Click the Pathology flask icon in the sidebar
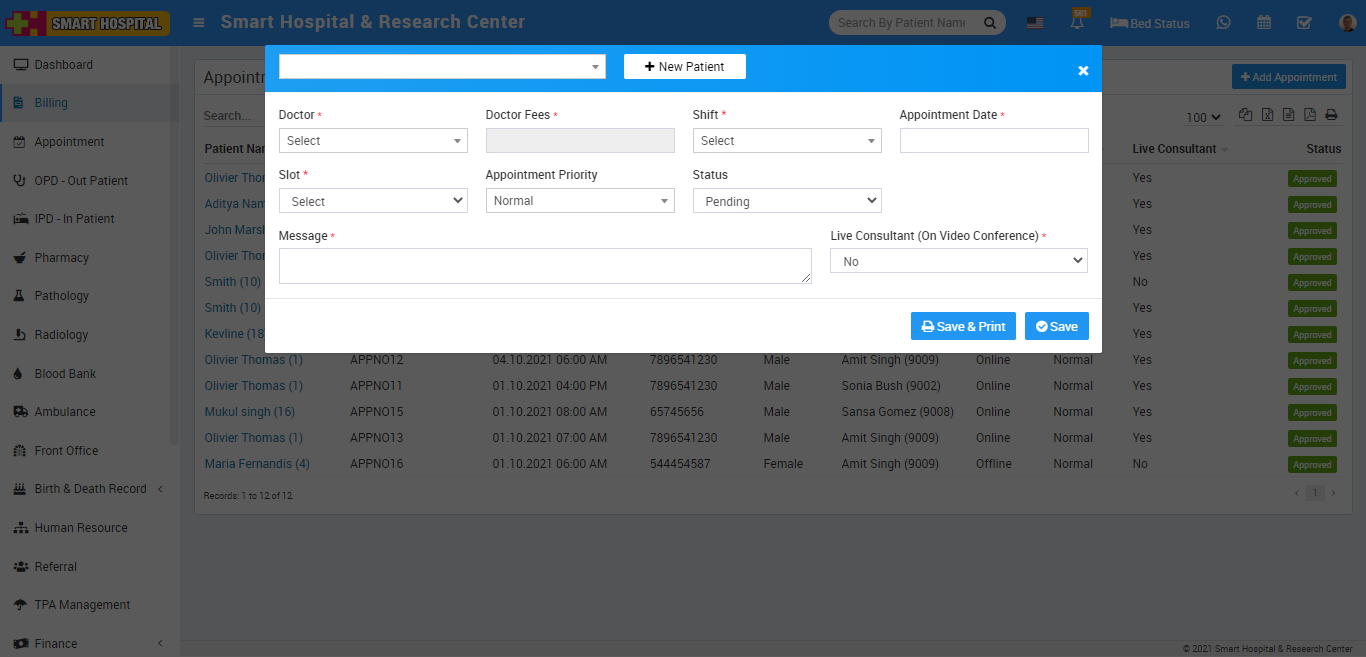Image resolution: width=1366 pixels, height=657 pixels. click(x=20, y=296)
